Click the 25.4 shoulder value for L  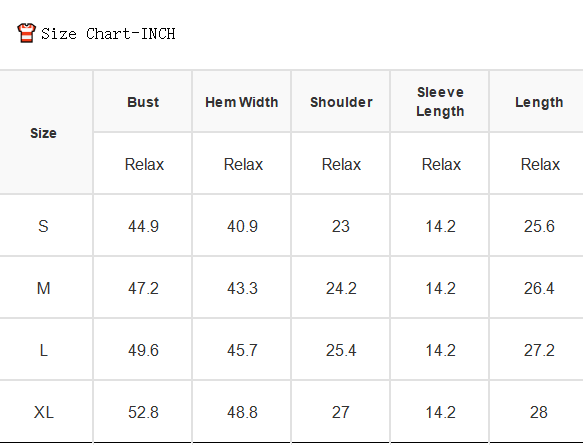(341, 350)
